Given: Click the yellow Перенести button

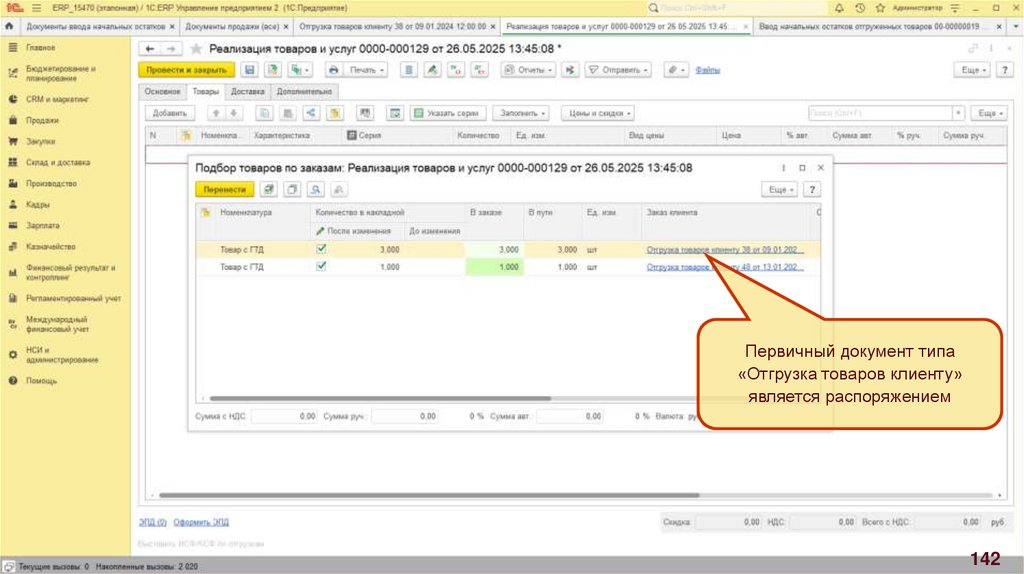Looking at the screenshot, I should click(223, 189).
